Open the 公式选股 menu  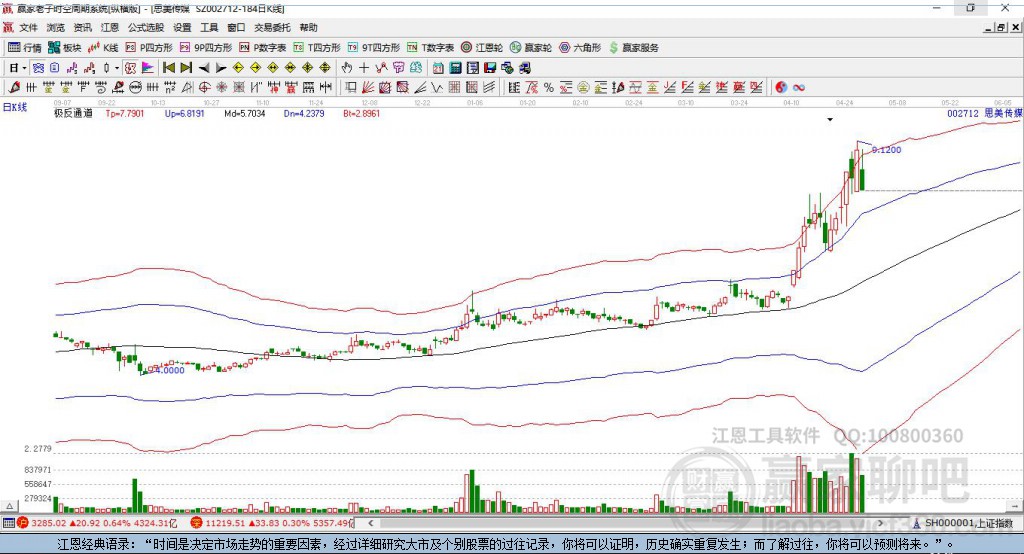tap(146, 27)
